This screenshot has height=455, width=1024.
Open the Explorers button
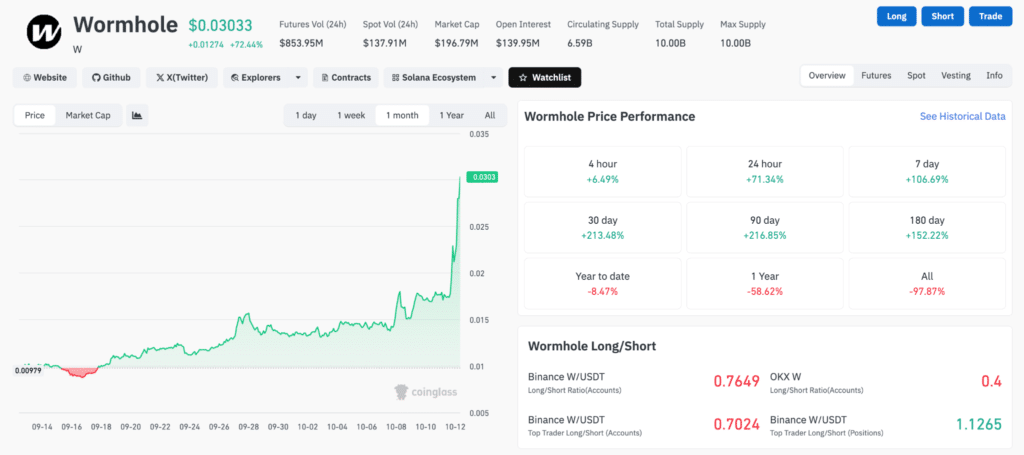[x=256, y=77]
